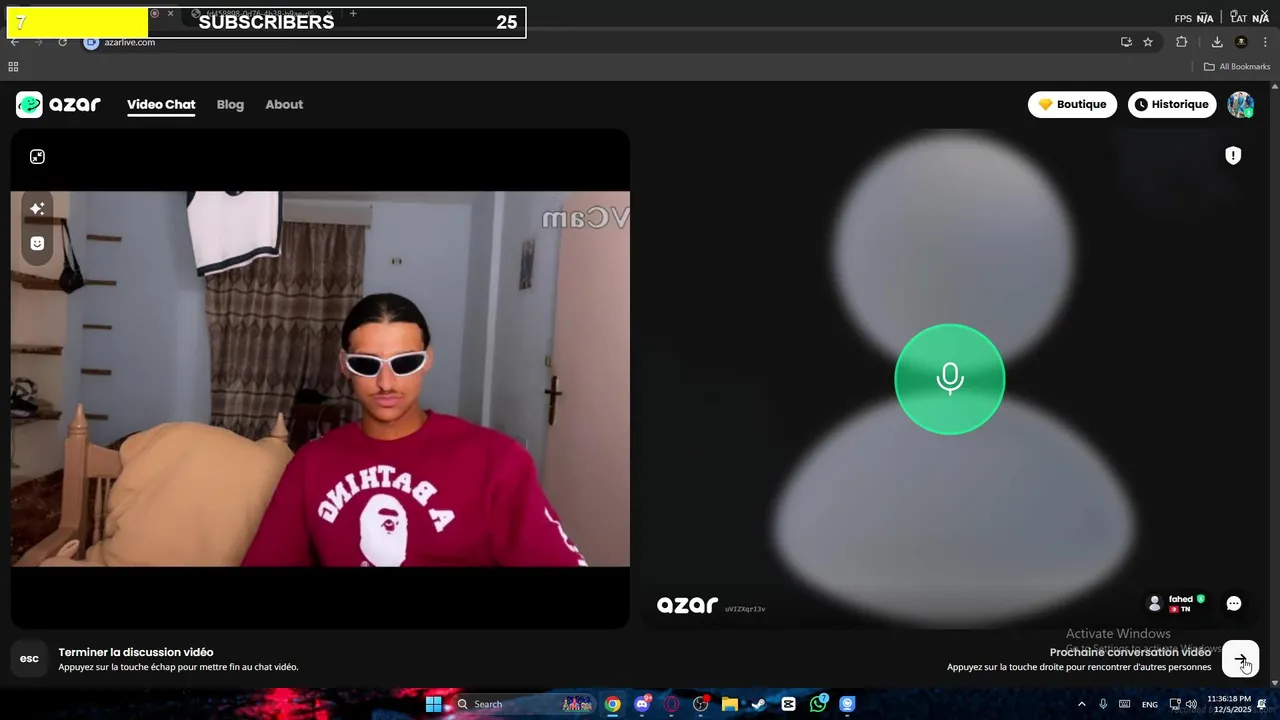Image resolution: width=1280 pixels, height=720 pixels.
Task: Open the Chrome three-dot menu
Action: 1265,42
